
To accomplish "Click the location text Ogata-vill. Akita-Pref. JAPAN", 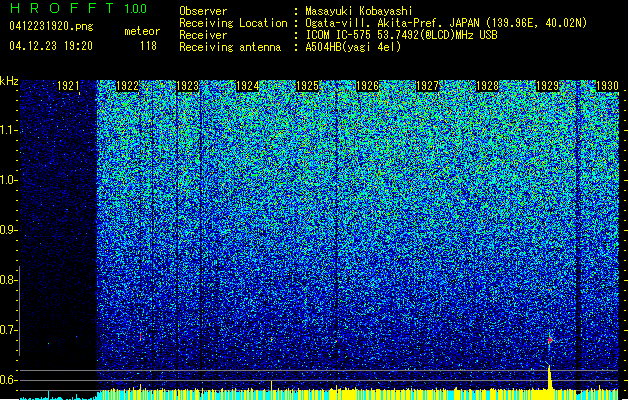I will click(392, 23).
